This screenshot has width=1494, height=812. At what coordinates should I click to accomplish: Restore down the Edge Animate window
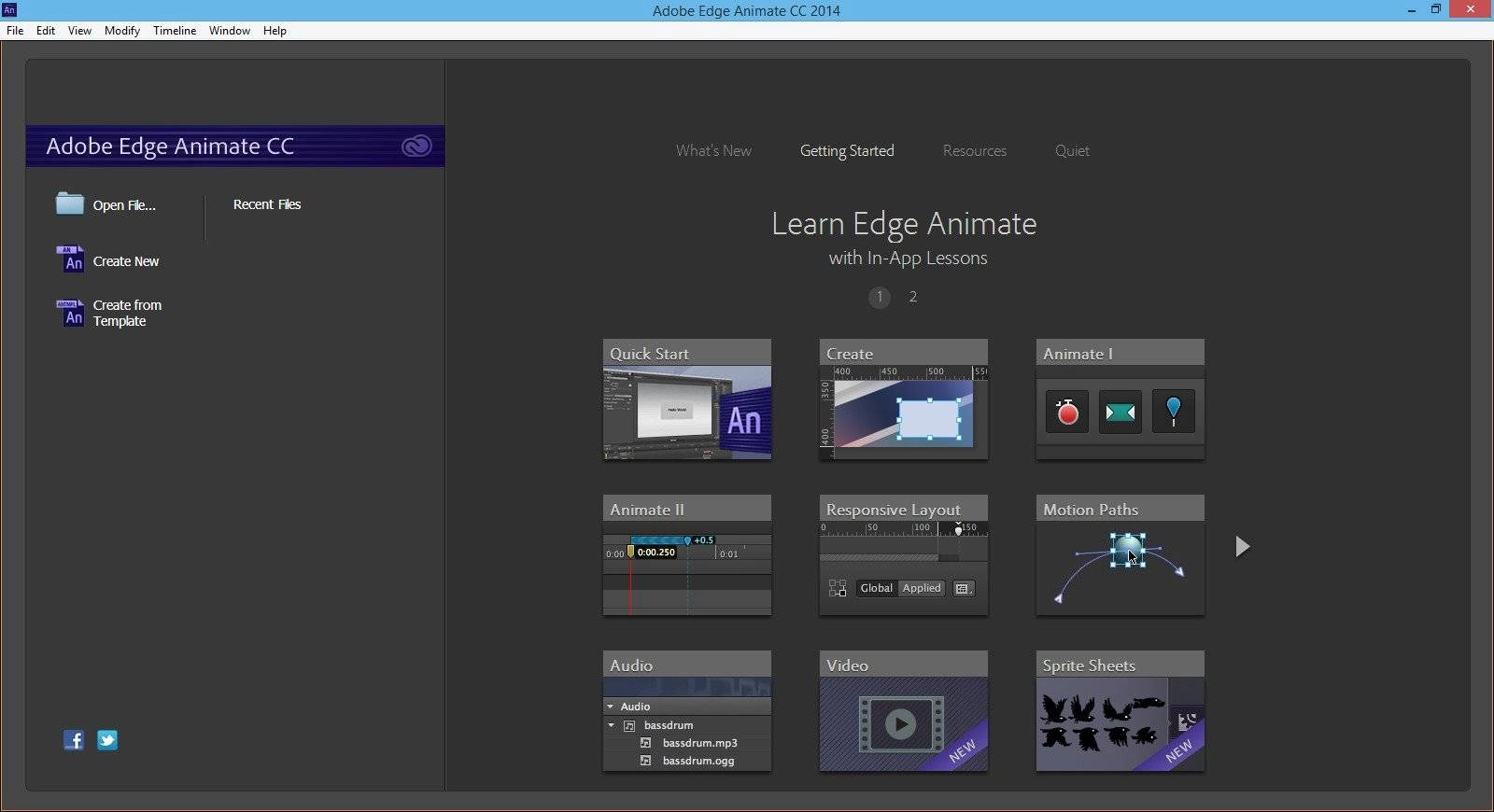pos(1436,10)
